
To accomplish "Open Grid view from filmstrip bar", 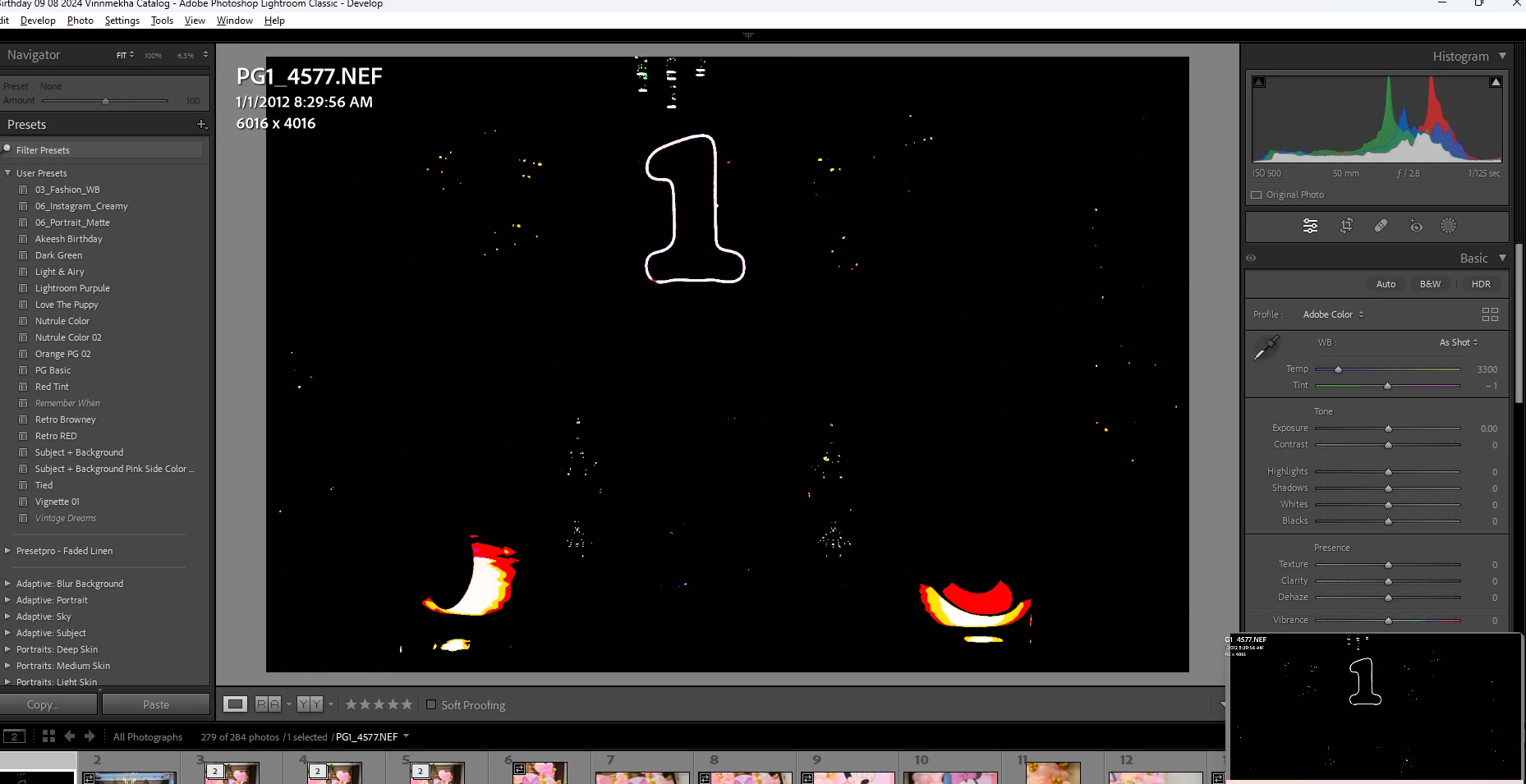I will coord(48,736).
